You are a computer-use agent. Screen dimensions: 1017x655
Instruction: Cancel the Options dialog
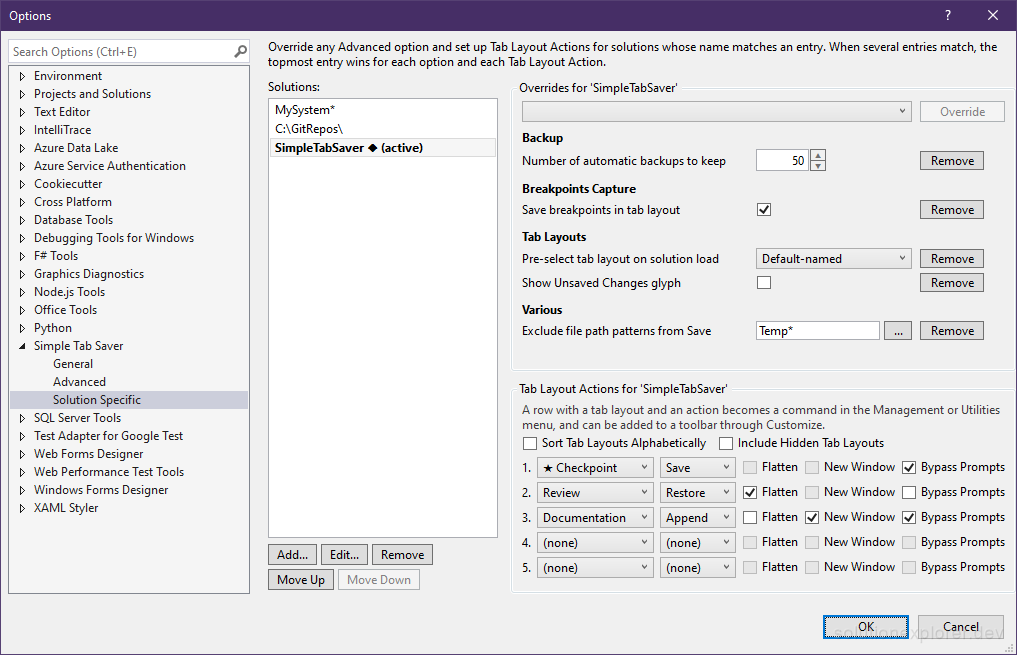pos(961,626)
